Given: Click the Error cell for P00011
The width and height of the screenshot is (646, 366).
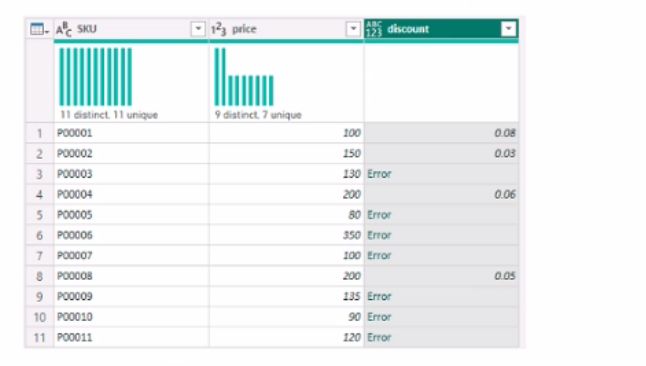Looking at the screenshot, I should [442, 338].
